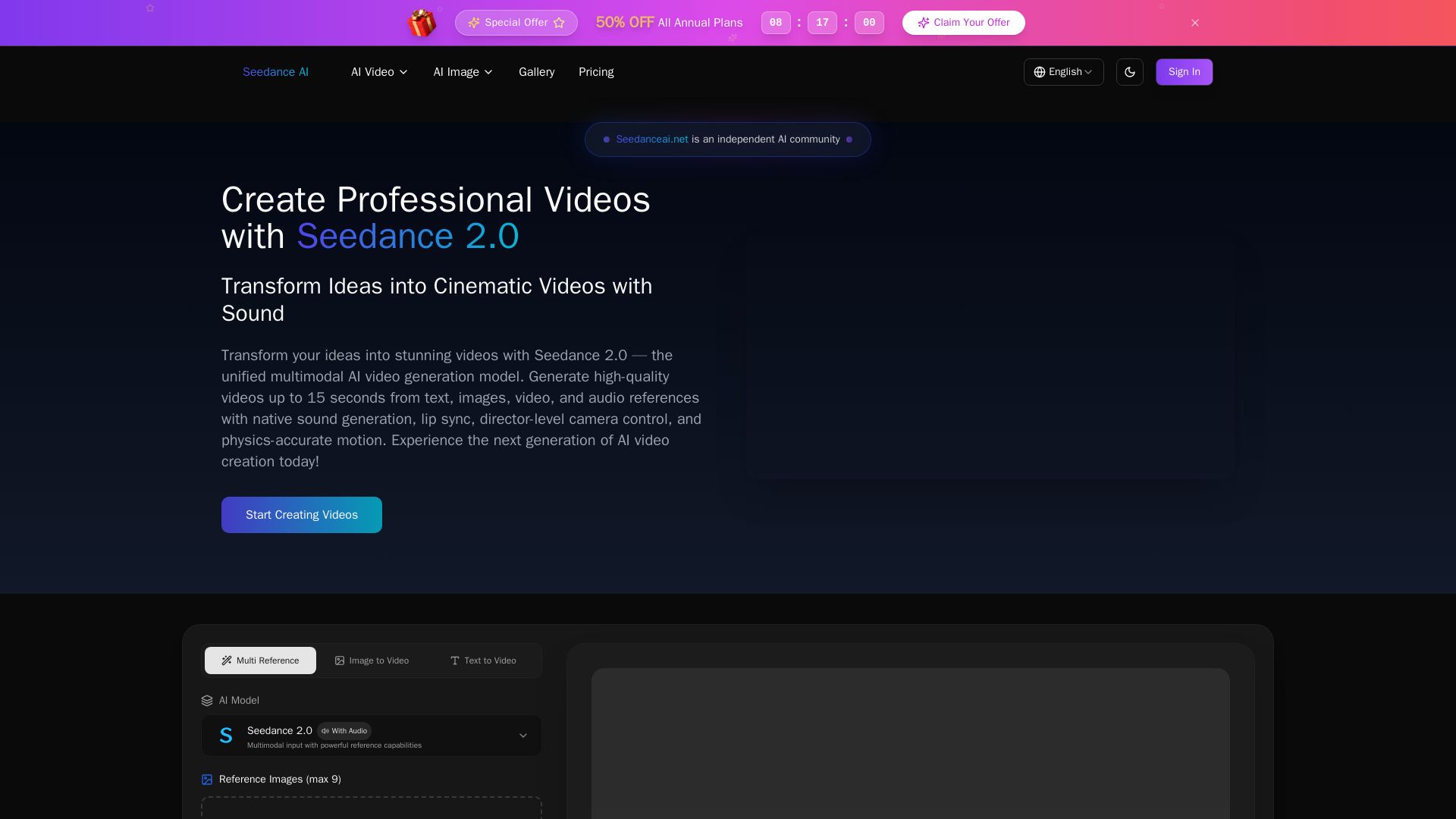This screenshot has height=819, width=1456.
Task: Click the AI Model layers icon
Action: [207, 701]
